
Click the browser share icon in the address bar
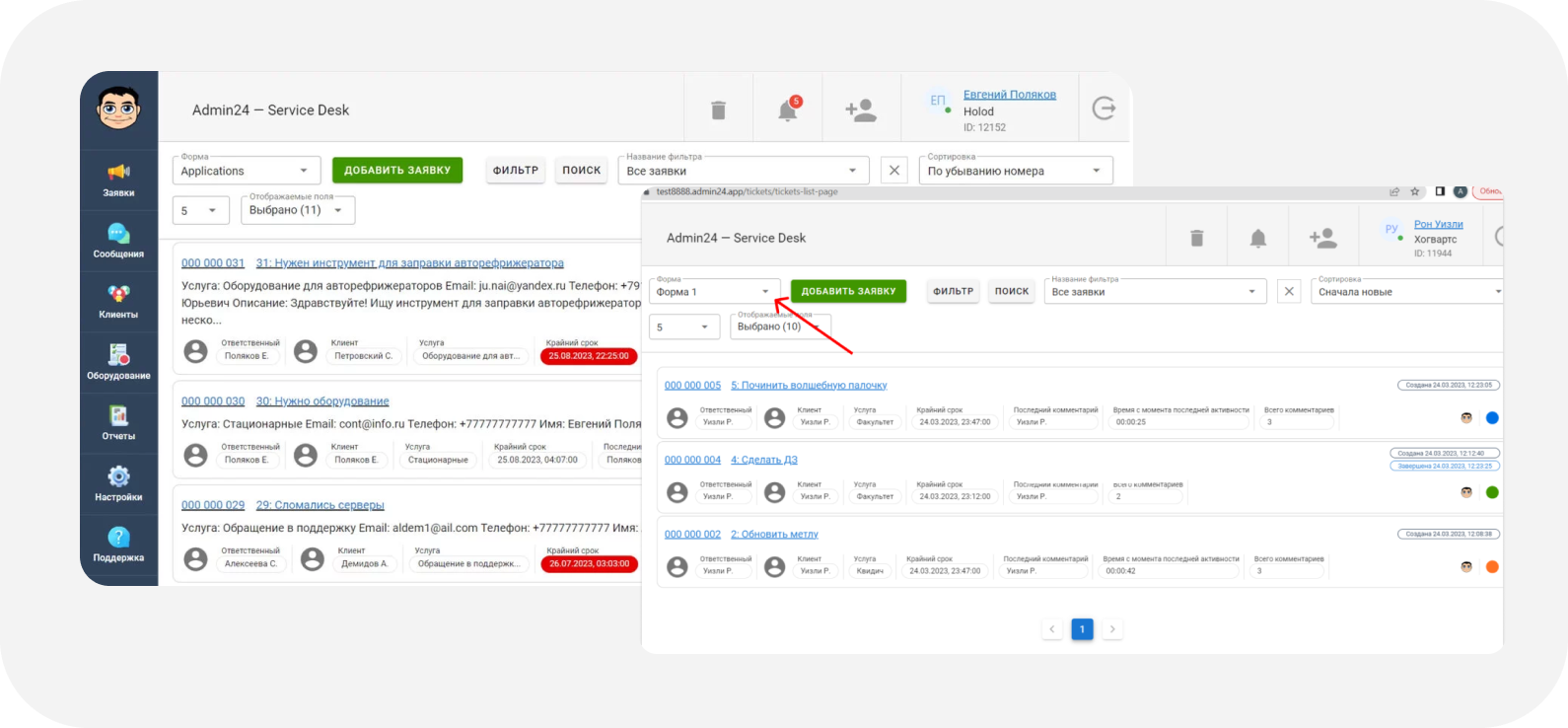(x=1394, y=191)
